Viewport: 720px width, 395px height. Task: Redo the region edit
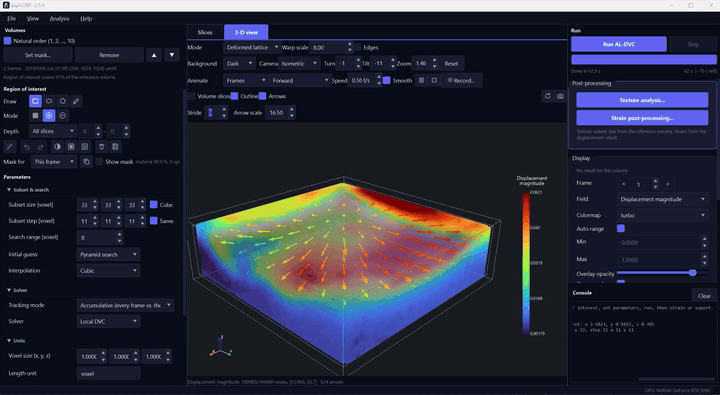(40, 147)
